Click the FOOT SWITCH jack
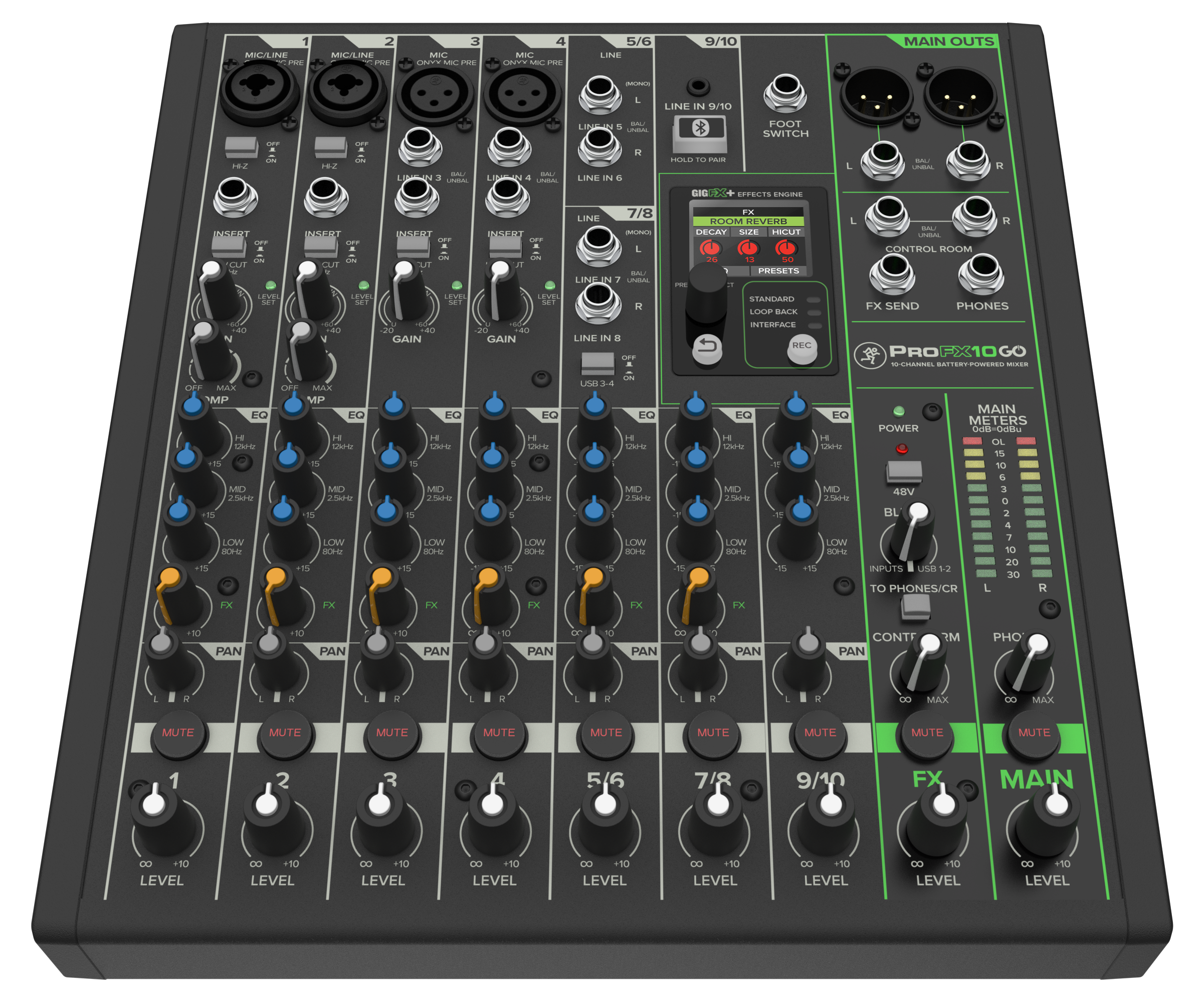 tap(785, 92)
